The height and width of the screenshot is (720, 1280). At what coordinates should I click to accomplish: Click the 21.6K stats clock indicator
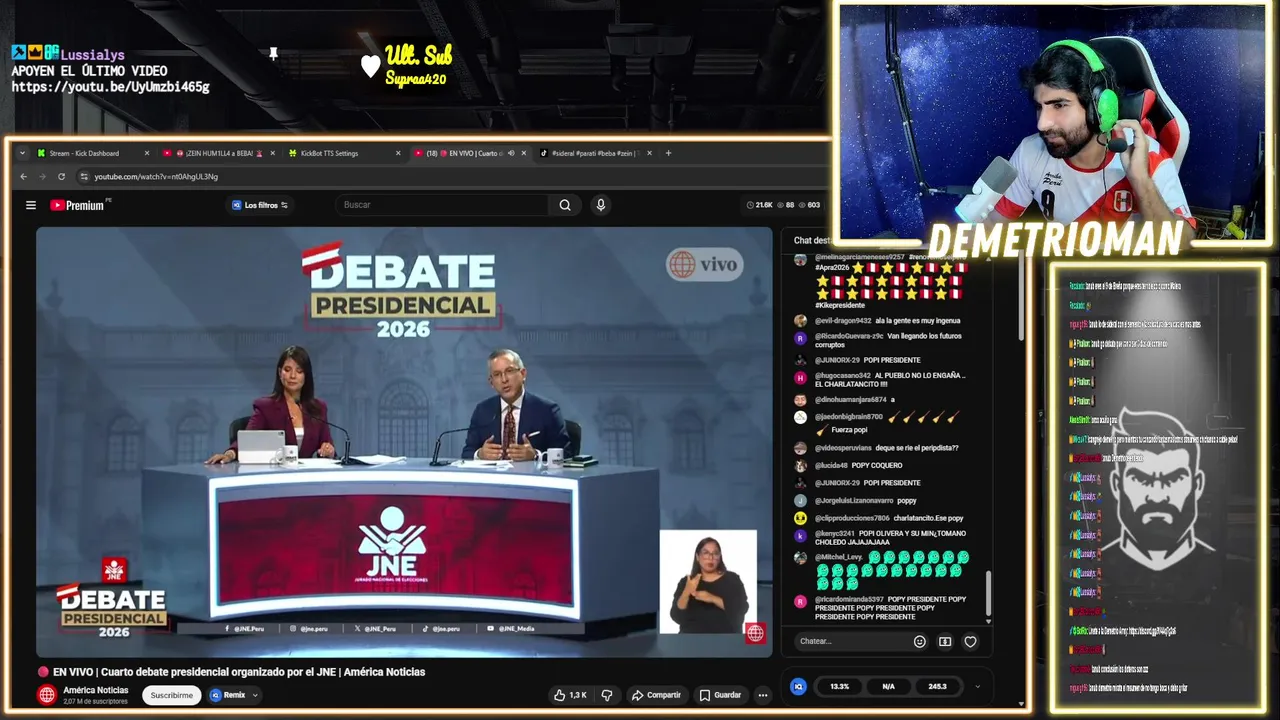tap(758, 205)
